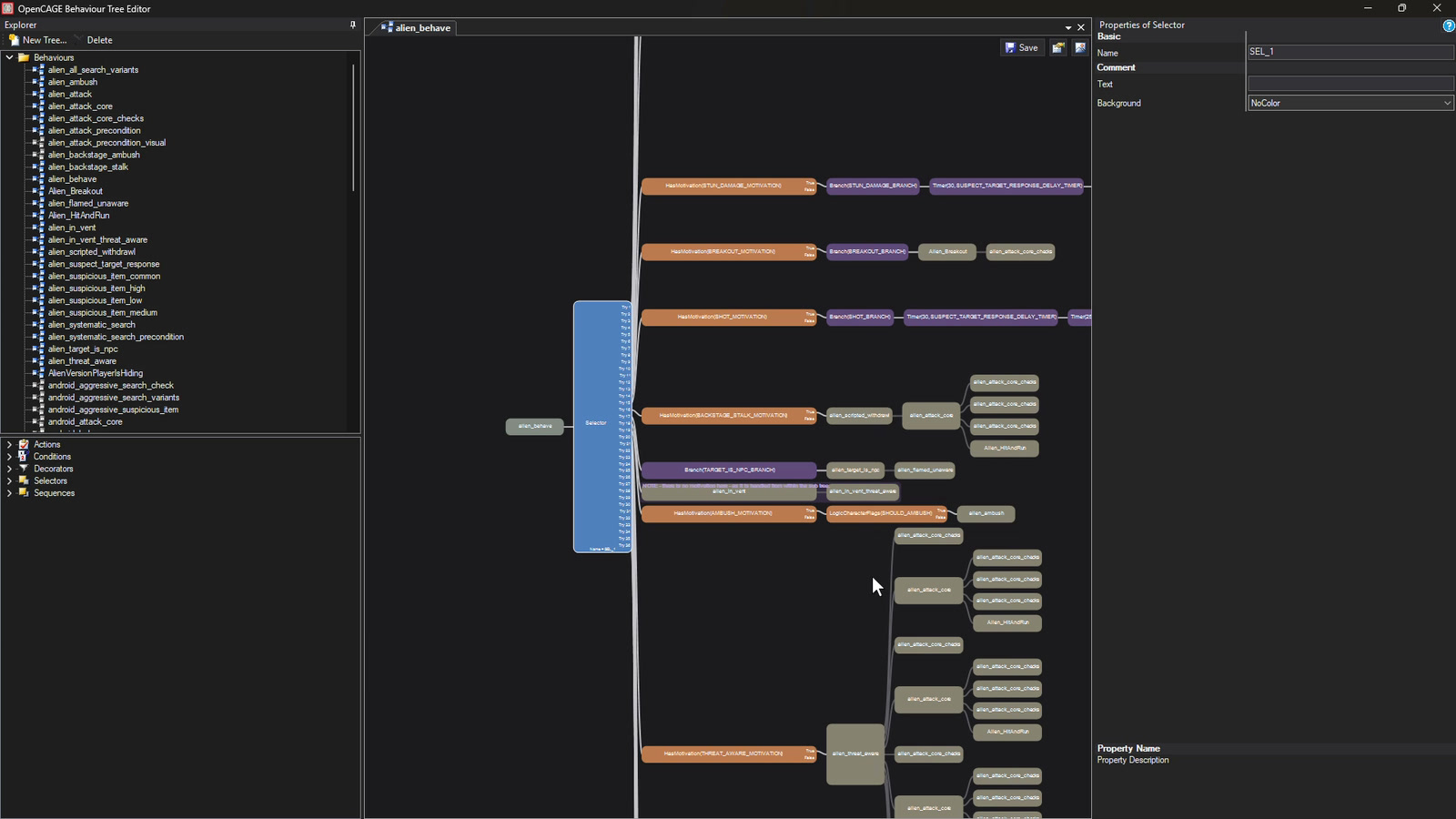This screenshot has width=1456, height=819.
Task: Select HasMotivation(STUN_DAMAGE_MOTIVATION) node
Action: tap(729, 186)
